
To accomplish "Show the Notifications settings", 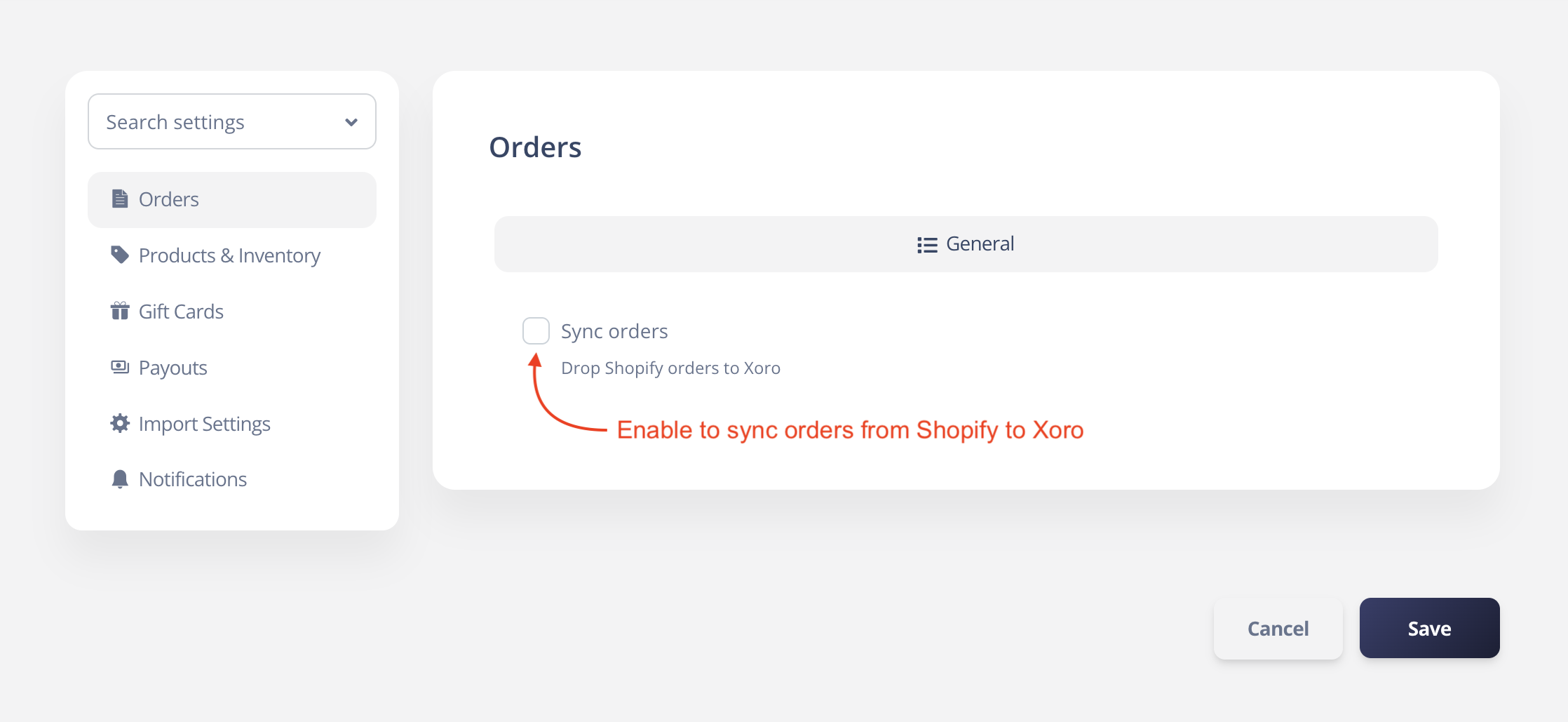I will (193, 479).
